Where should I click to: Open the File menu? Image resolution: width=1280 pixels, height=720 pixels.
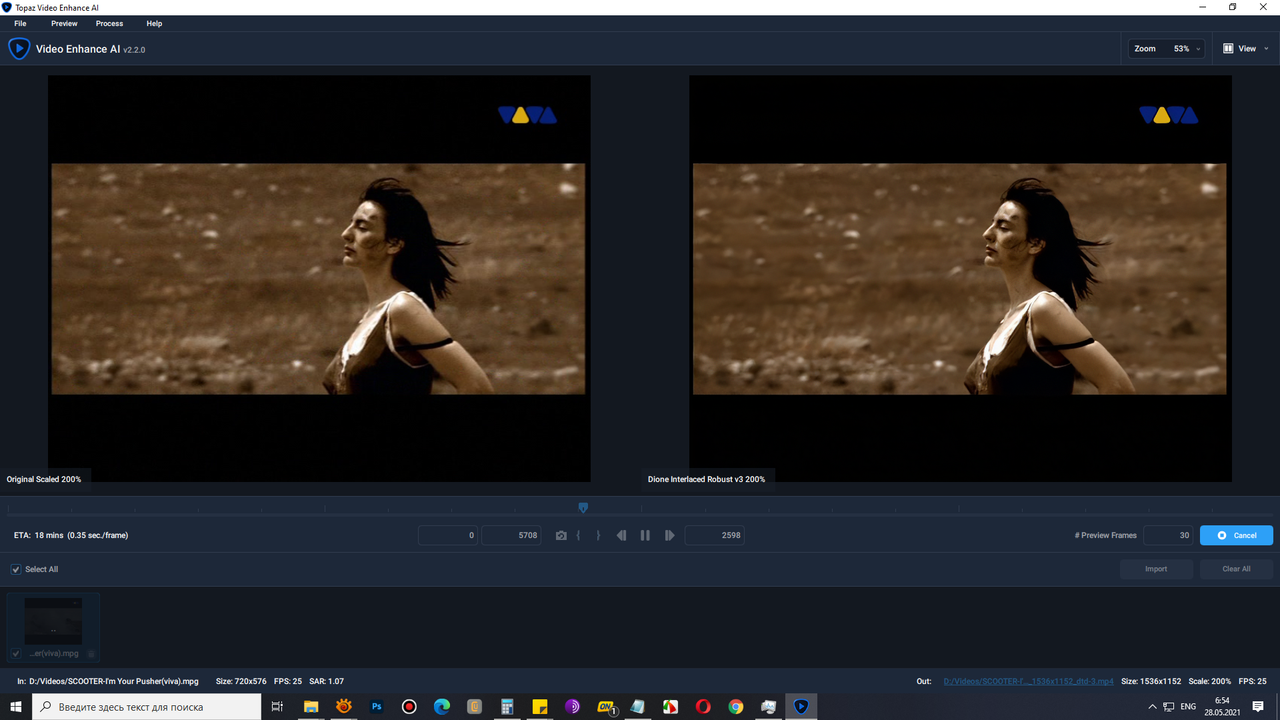(x=20, y=23)
